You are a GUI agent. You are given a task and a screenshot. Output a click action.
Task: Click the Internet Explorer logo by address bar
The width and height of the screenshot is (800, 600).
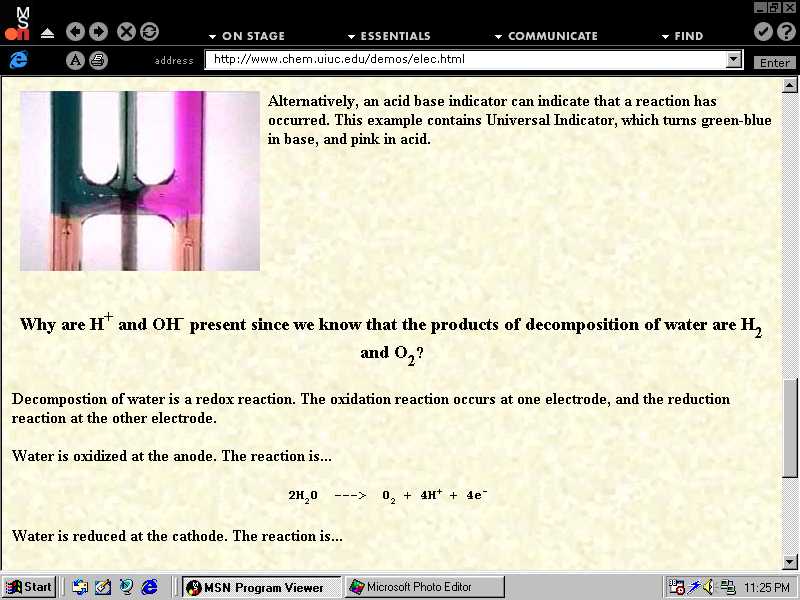[17, 60]
